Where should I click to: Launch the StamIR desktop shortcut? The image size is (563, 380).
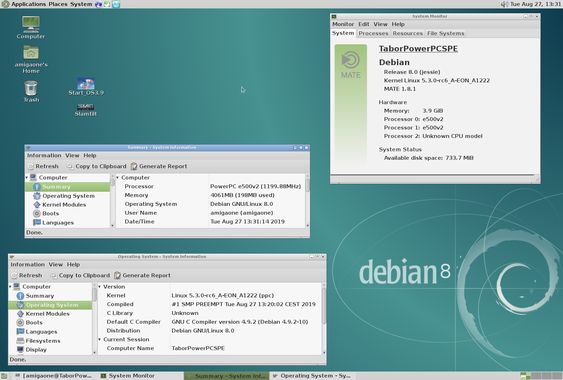pyautogui.click(x=85, y=110)
